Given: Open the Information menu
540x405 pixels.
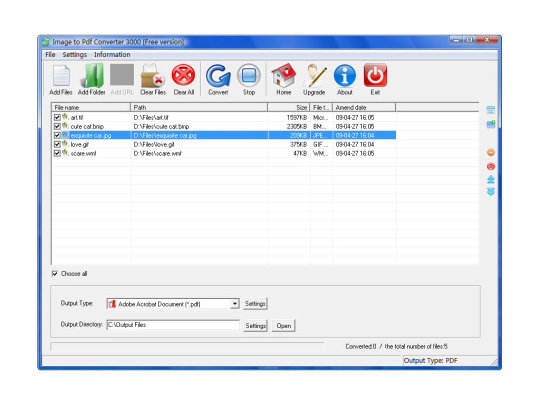Looking at the screenshot, I should click(112, 54).
